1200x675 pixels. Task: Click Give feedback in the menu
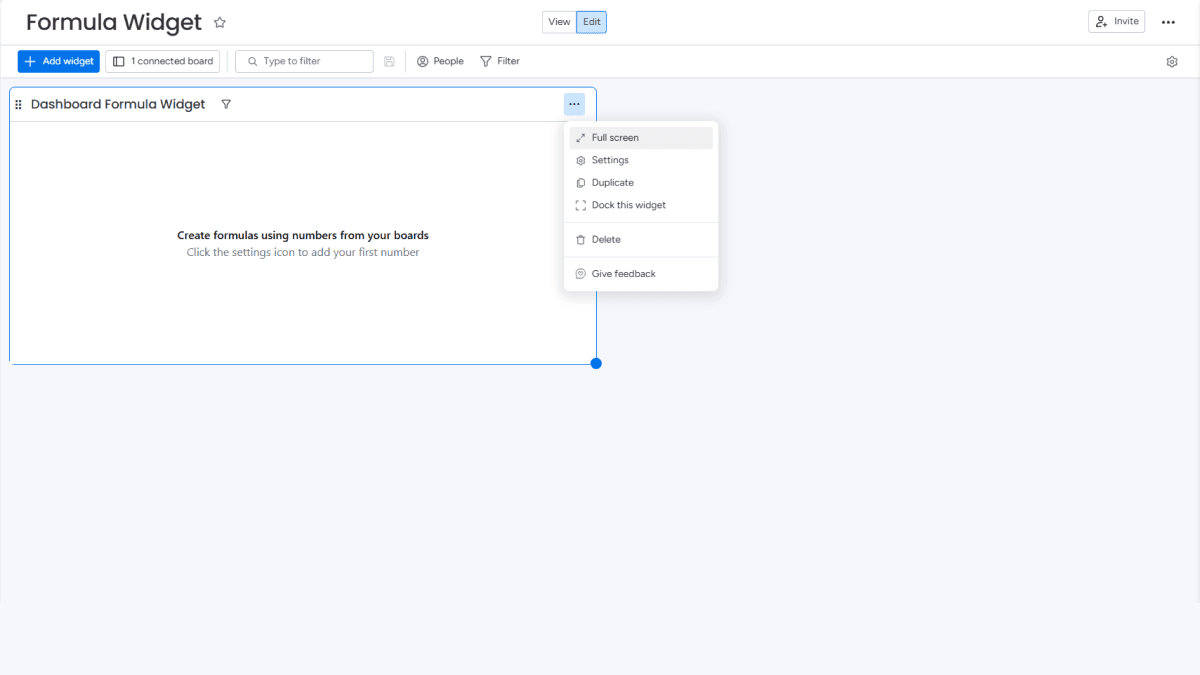coord(623,273)
